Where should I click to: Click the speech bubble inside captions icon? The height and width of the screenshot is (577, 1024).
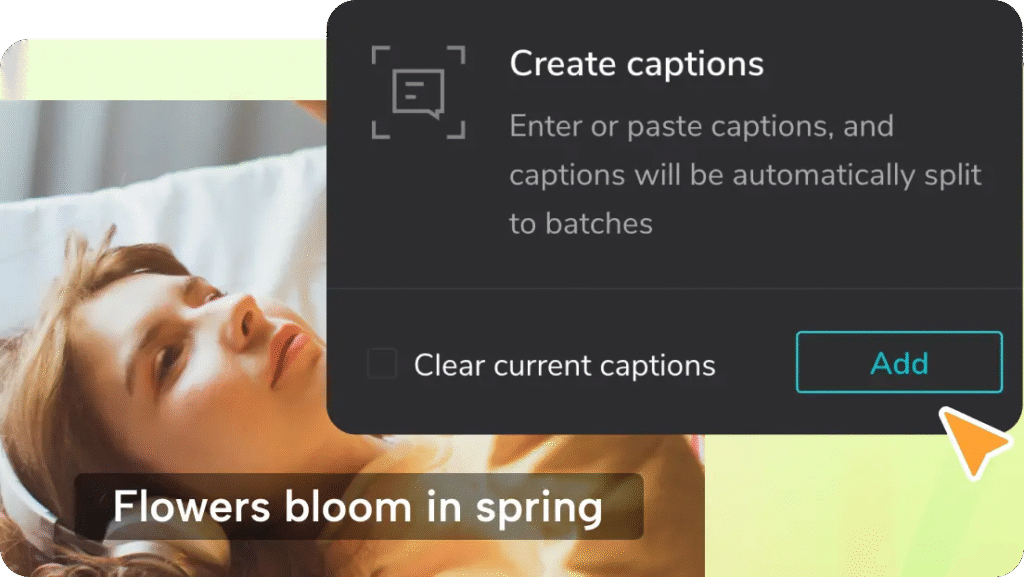click(x=419, y=95)
